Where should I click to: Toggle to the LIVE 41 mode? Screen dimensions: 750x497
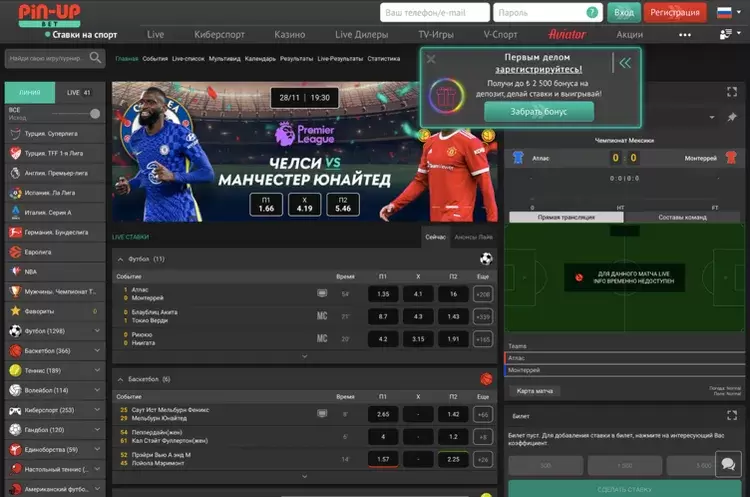click(78, 92)
